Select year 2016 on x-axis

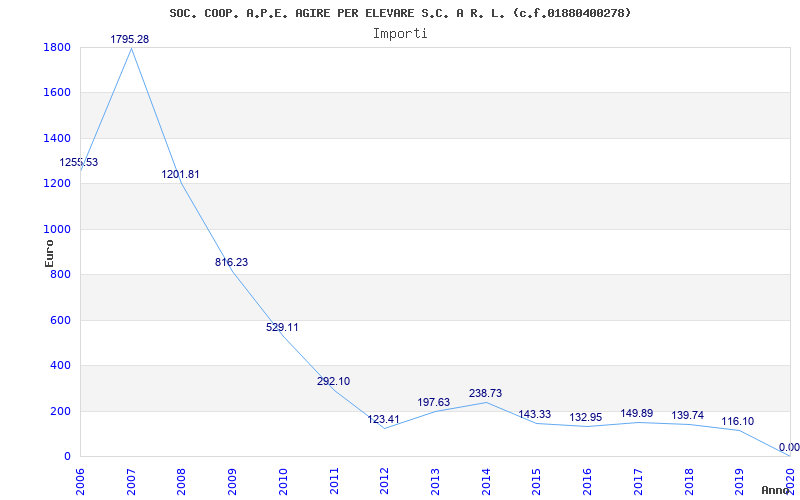pyautogui.click(x=587, y=481)
